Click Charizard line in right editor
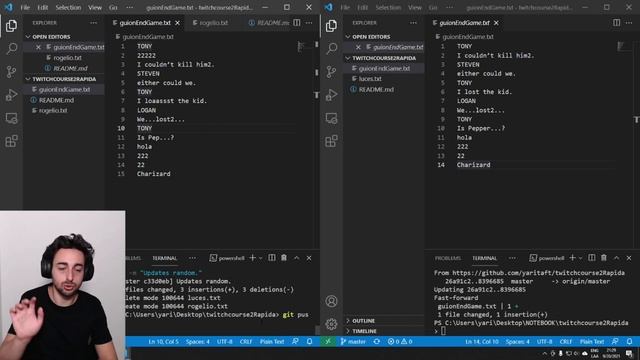The image size is (640, 360). (x=473, y=165)
